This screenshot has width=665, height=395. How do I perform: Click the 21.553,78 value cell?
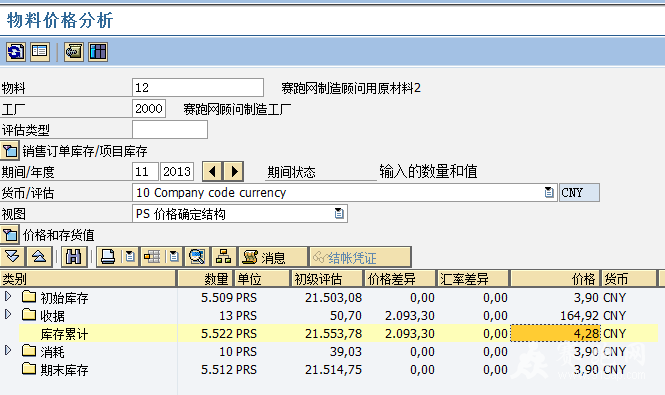(x=333, y=334)
